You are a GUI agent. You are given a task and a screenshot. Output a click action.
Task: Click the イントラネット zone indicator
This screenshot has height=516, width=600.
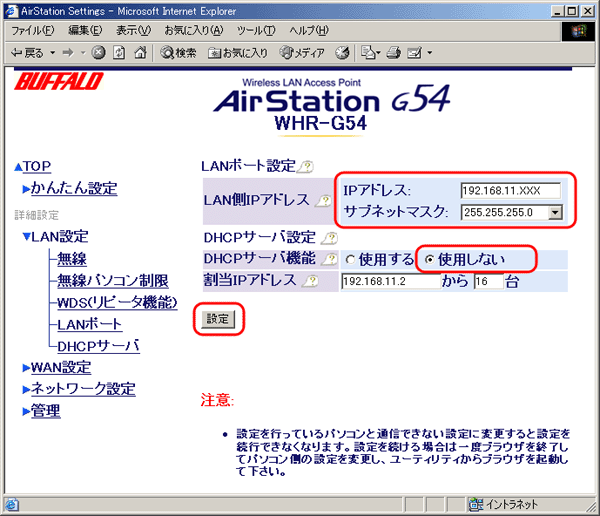(503, 505)
